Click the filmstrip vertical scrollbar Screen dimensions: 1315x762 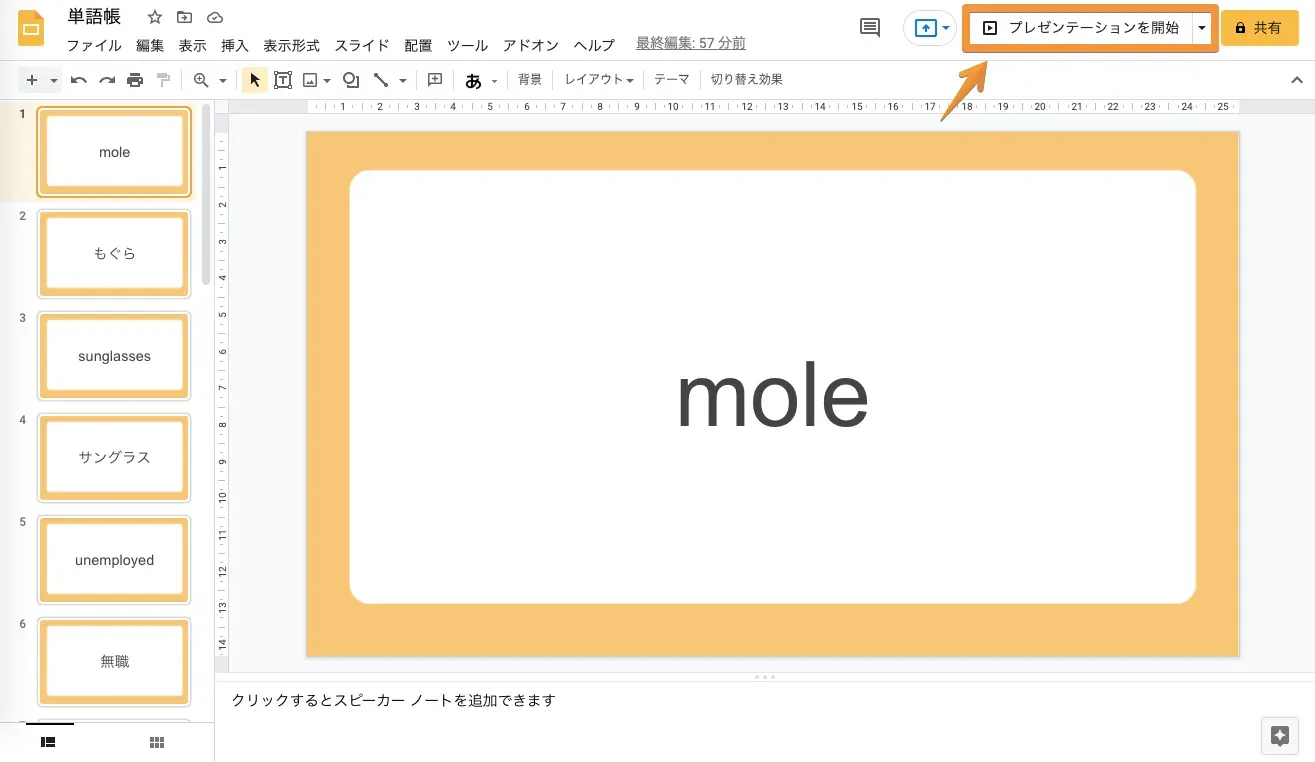coord(206,195)
